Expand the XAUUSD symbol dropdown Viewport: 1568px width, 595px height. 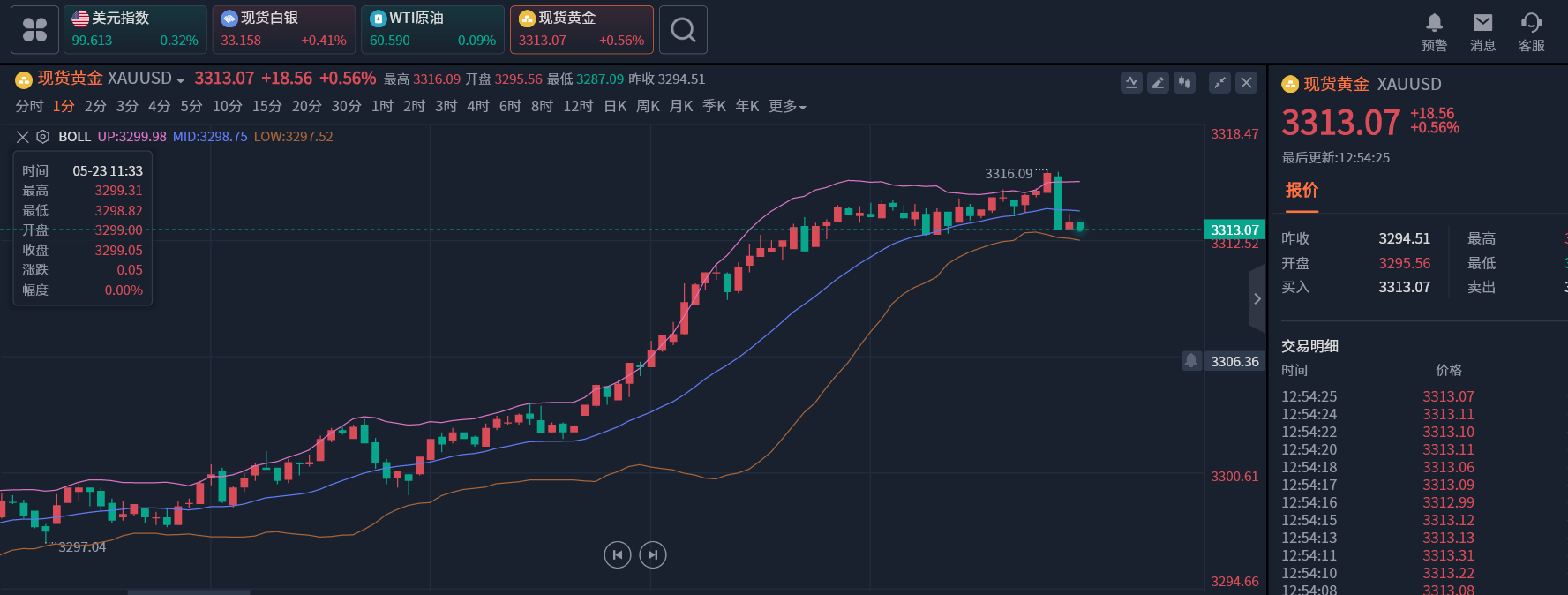pos(181,80)
